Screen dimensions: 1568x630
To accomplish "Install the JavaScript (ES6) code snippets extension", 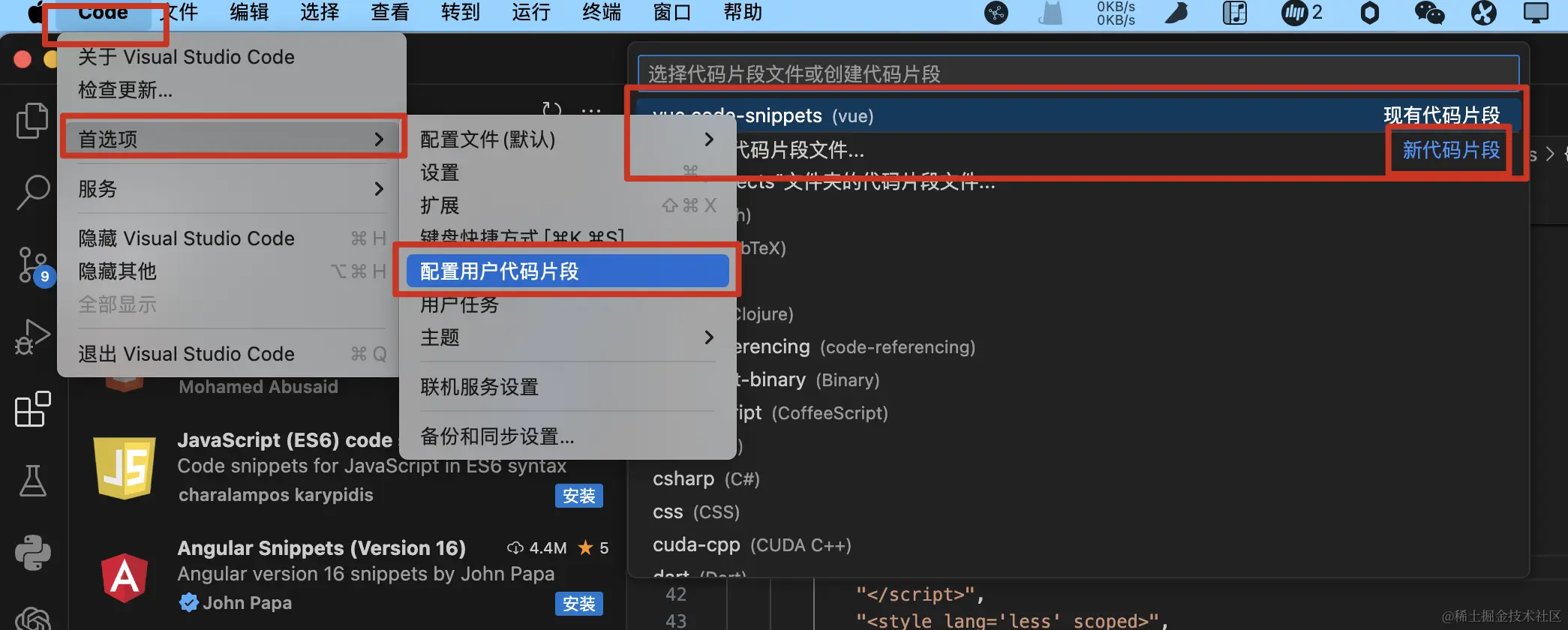I will tap(578, 496).
